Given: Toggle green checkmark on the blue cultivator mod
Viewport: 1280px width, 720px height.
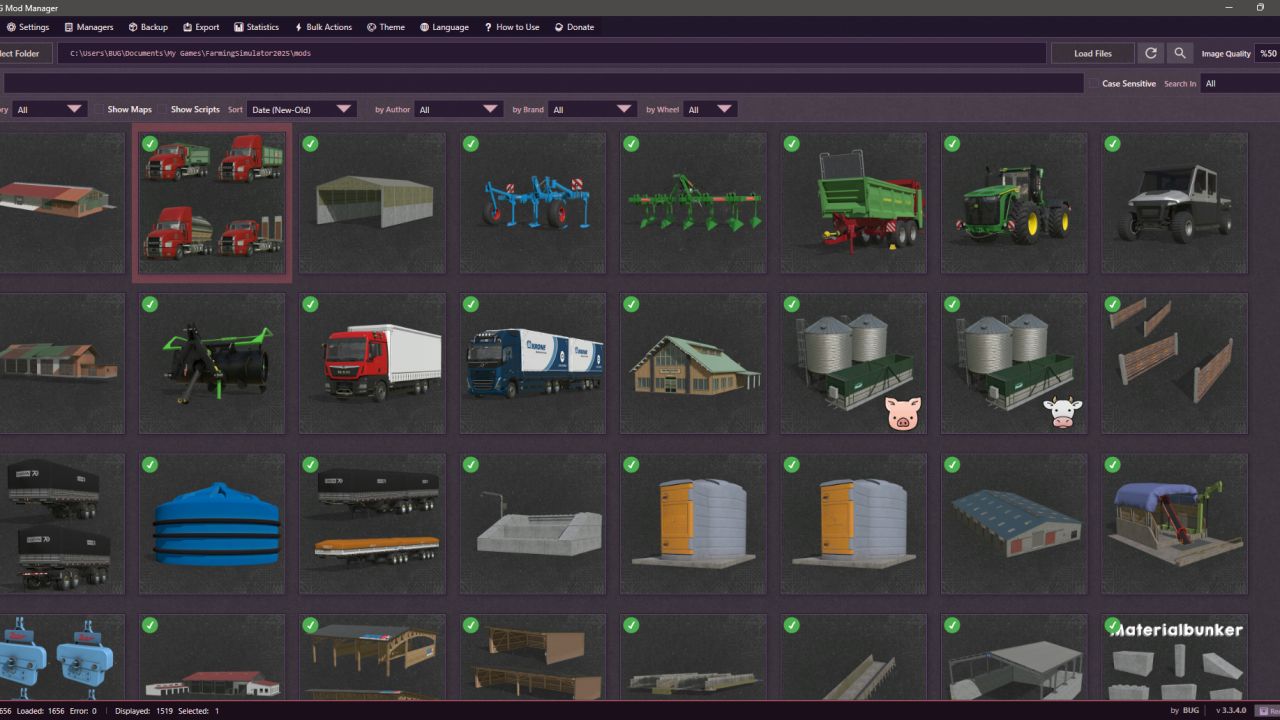Looking at the screenshot, I should tap(471, 144).
